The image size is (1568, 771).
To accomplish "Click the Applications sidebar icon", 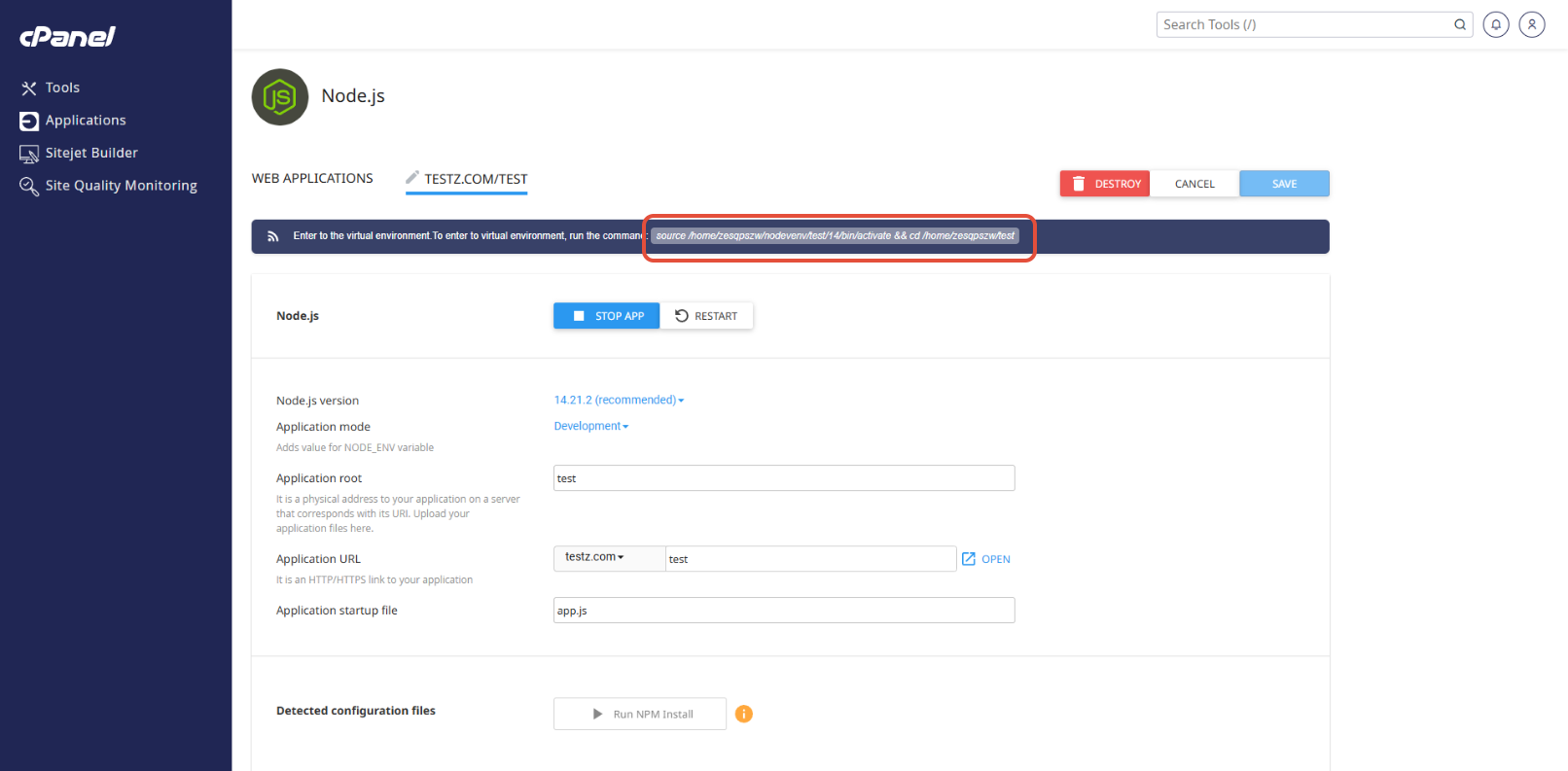I will click(x=29, y=122).
